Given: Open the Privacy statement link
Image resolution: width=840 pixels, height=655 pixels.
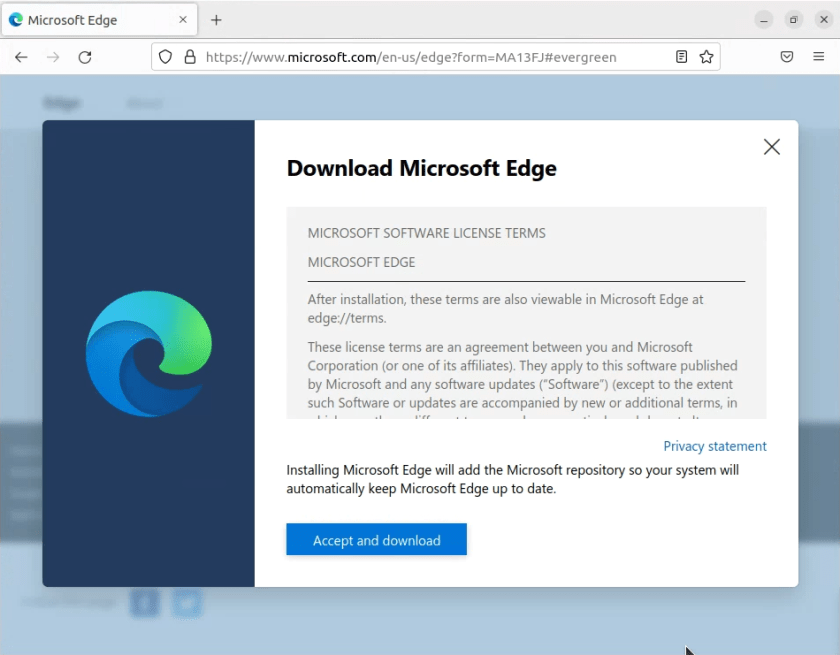Looking at the screenshot, I should [x=715, y=446].
